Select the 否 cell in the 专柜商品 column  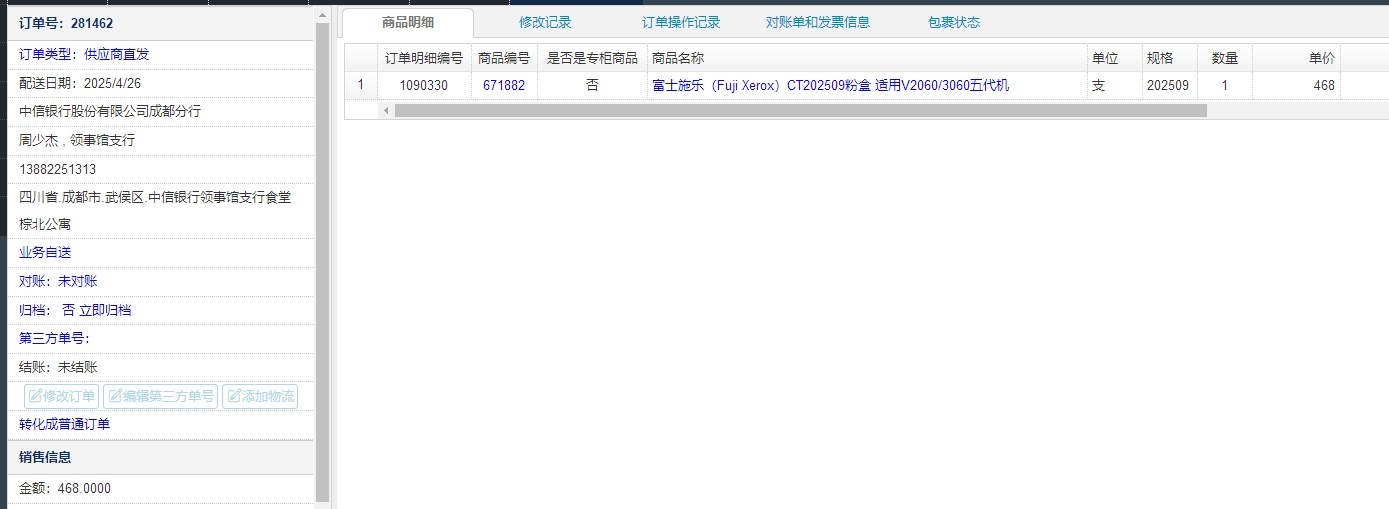[x=592, y=86]
